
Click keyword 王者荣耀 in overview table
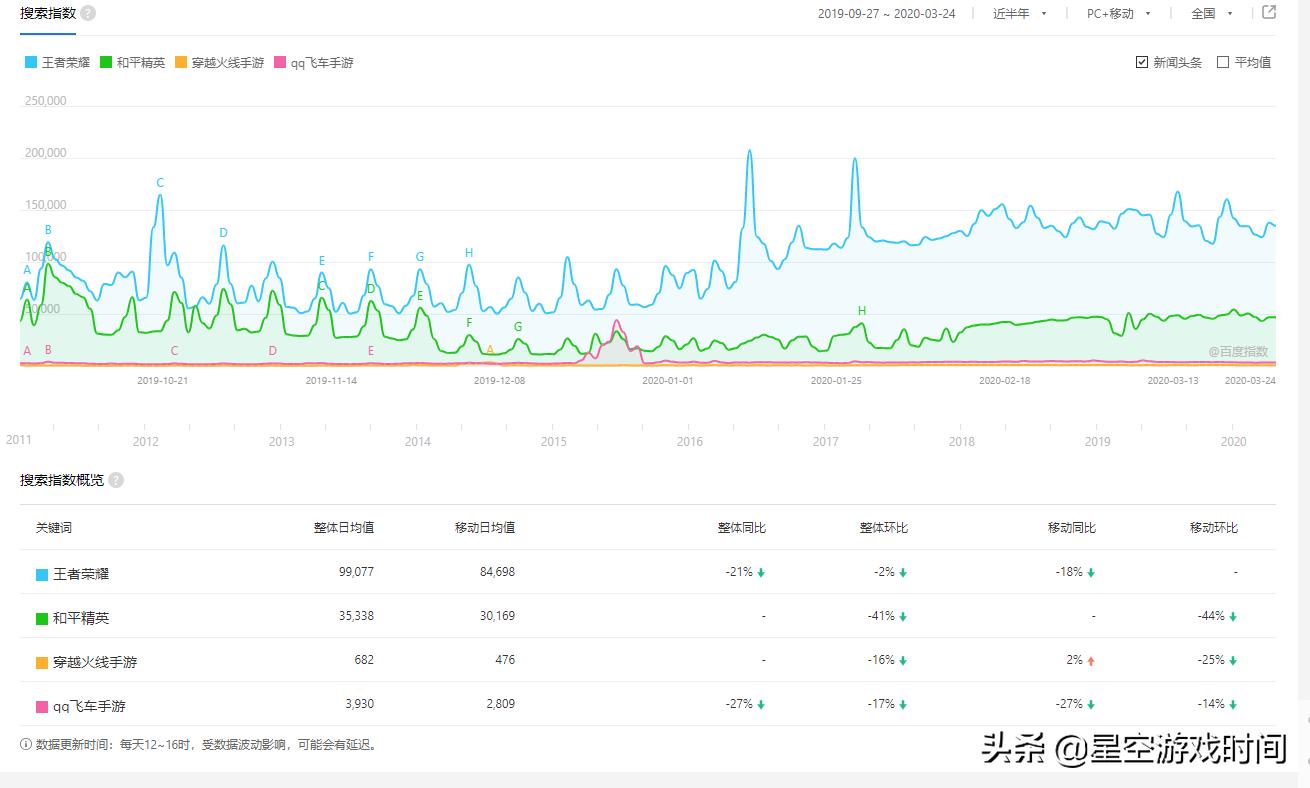point(81,575)
